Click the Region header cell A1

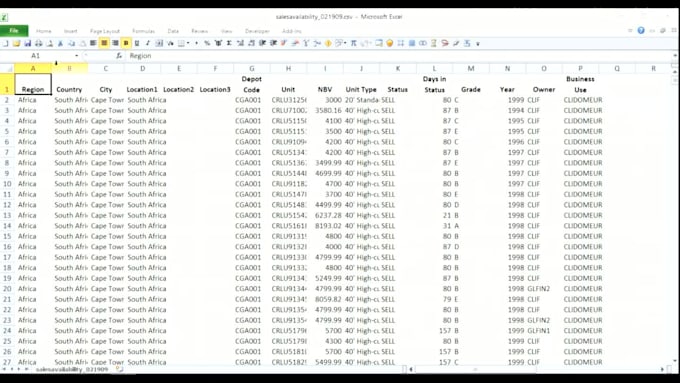[x=33, y=84]
